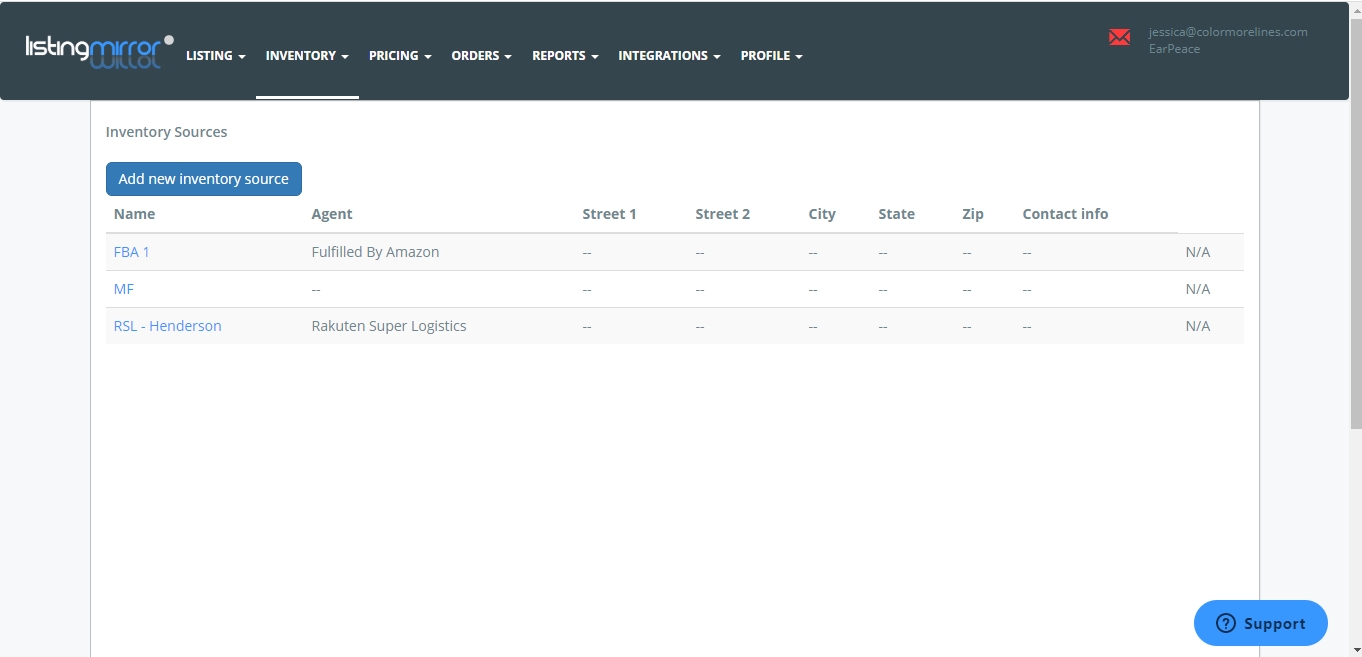The height and width of the screenshot is (657, 1362).
Task: Click the page vertical scrollbar
Action: [1355, 300]
